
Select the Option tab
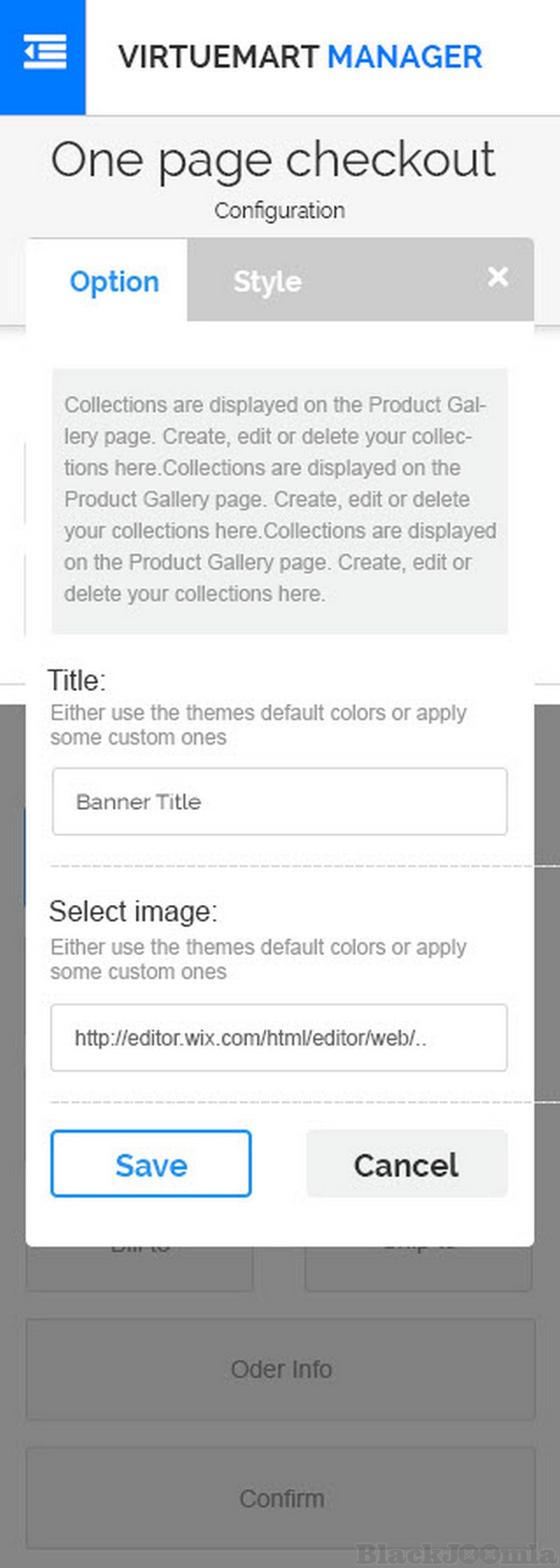(x=114, y=281)
